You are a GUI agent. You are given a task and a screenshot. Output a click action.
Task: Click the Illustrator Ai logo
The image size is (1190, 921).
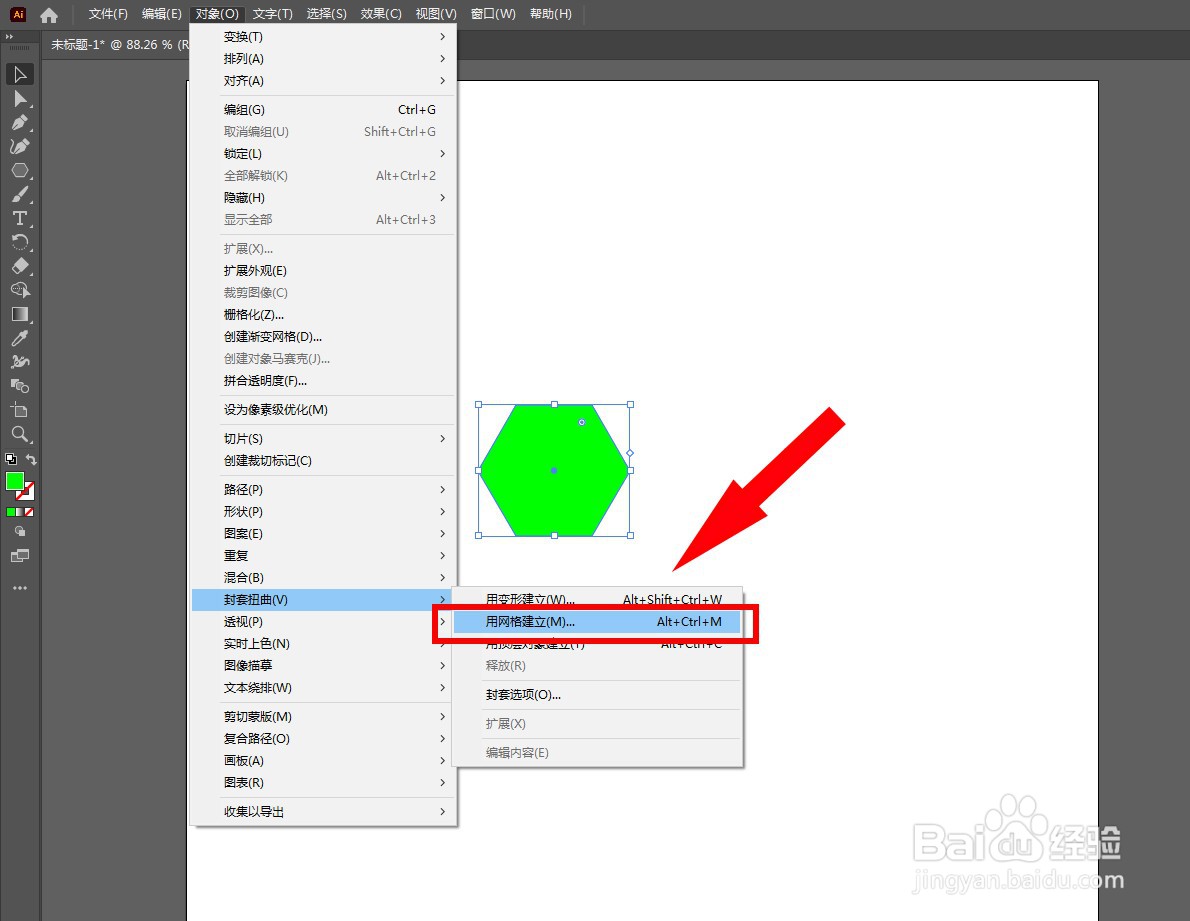pos(18,14)
